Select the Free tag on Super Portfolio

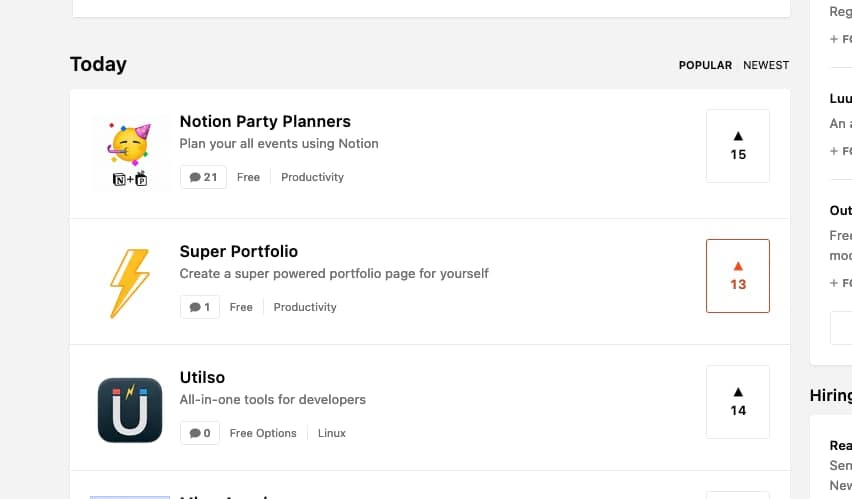click(x=241, y=307)
